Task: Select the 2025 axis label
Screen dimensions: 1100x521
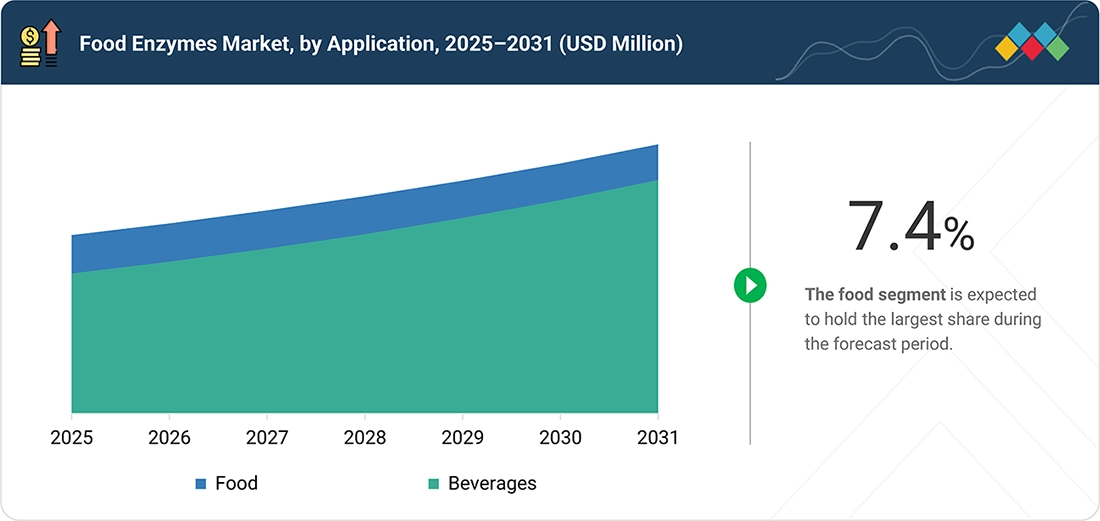Action: point(72,438)
